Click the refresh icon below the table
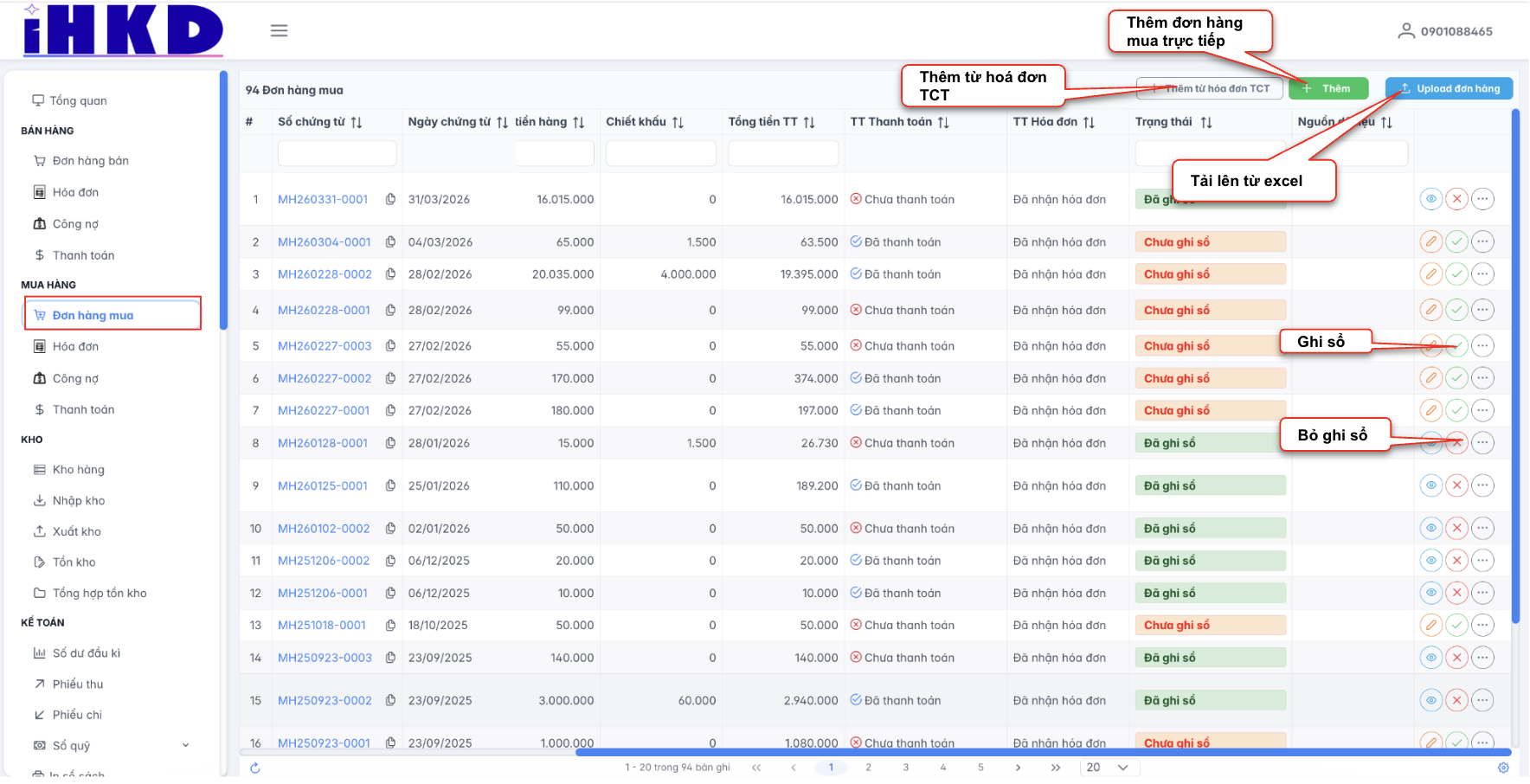This screenshot has height=784, width=1530. [x=255, y=768]
